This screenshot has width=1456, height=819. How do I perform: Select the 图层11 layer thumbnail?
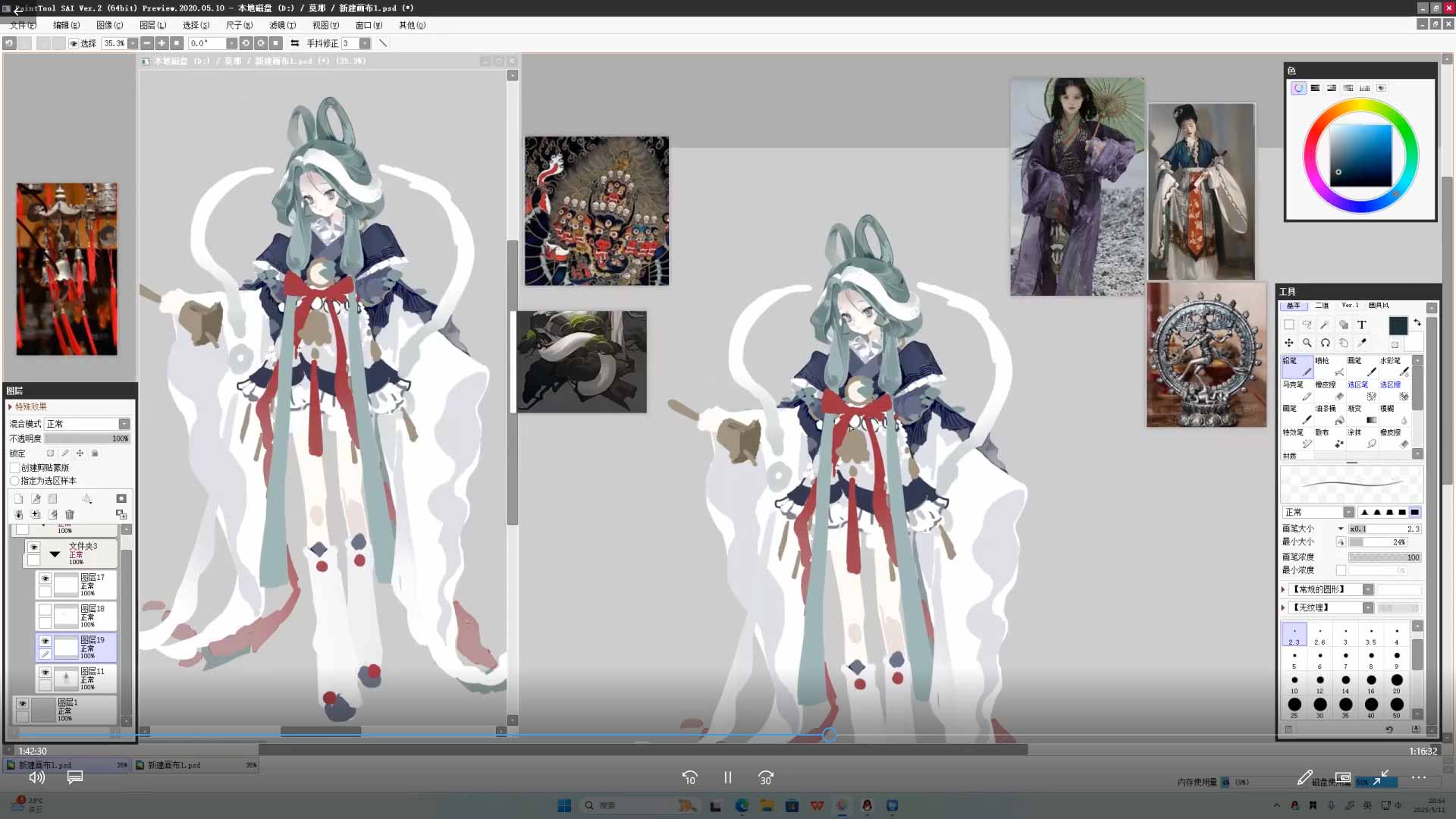pyautogui.click(x=66, y=679)
